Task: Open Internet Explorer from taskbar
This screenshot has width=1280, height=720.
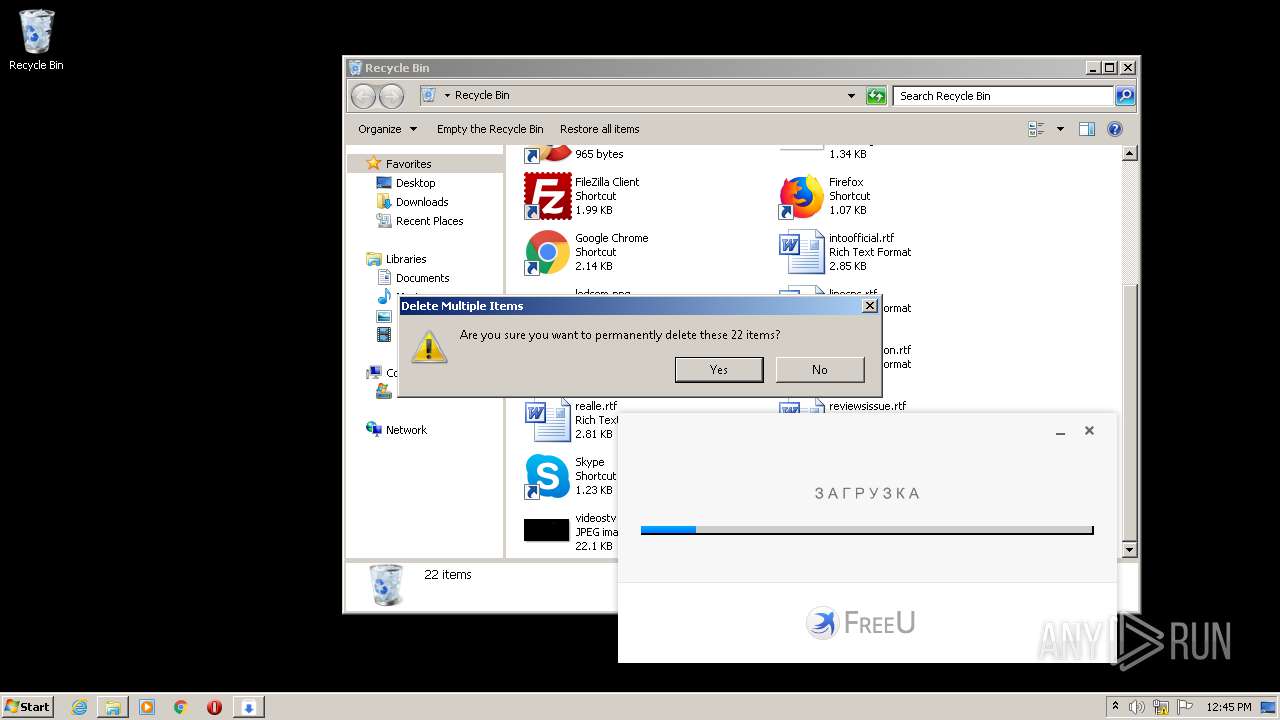Action: (79, 707)
